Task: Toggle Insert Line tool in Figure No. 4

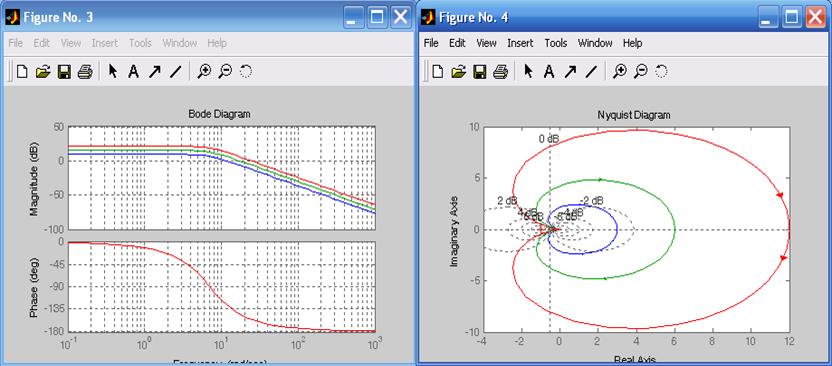Action: tap(591, 71)
